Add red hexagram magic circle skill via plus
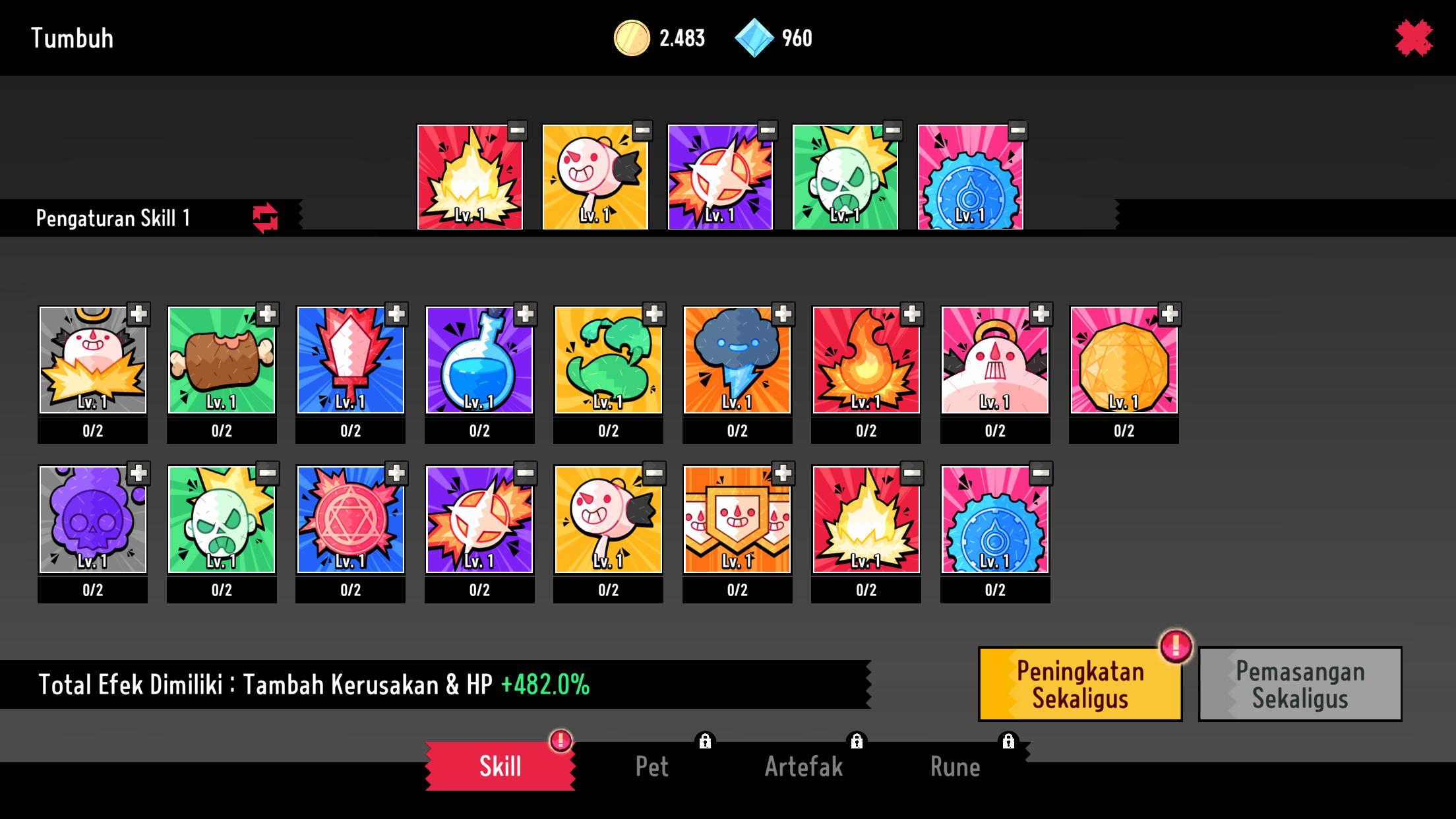1456x819 pixels. pos(396,473)
